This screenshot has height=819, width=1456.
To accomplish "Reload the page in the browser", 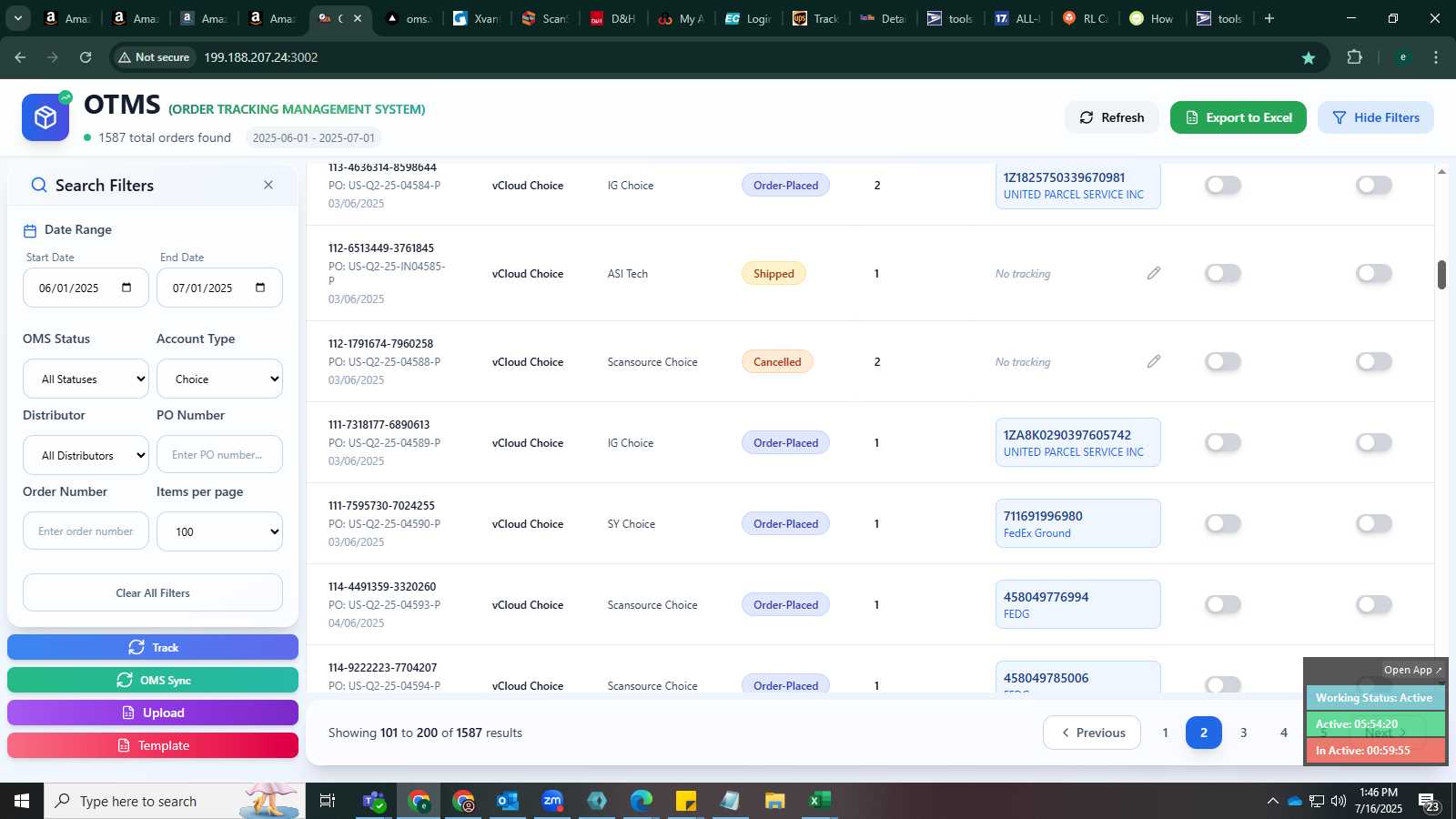I will [86, 57].
